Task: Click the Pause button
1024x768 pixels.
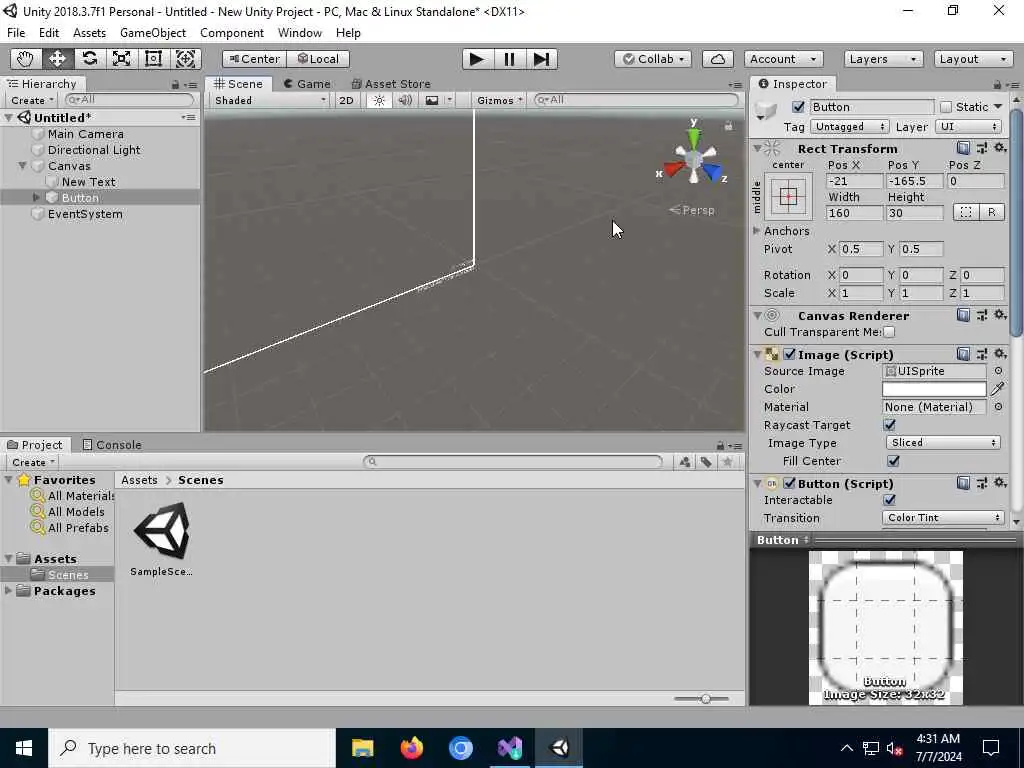Action: point(509,59)
